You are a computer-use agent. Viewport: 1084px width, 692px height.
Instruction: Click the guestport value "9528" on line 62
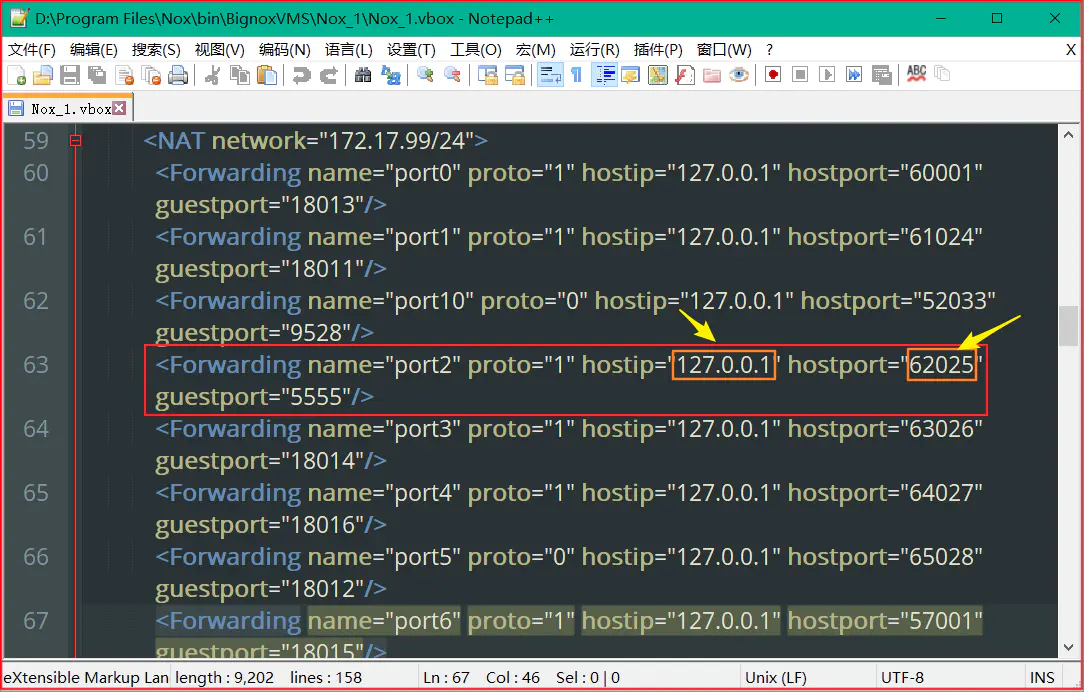pos(318,333)
